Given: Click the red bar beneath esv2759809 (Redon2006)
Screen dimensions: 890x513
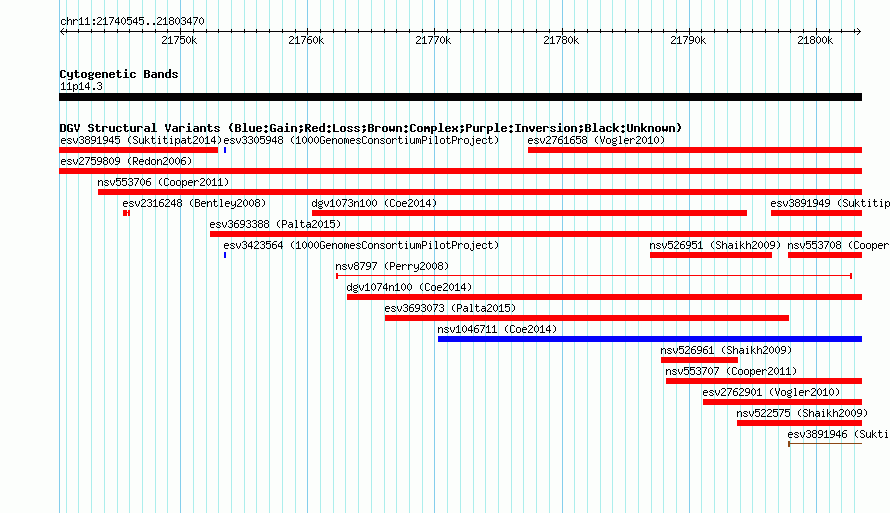Looking at the screenshot, I should [460, 171].
